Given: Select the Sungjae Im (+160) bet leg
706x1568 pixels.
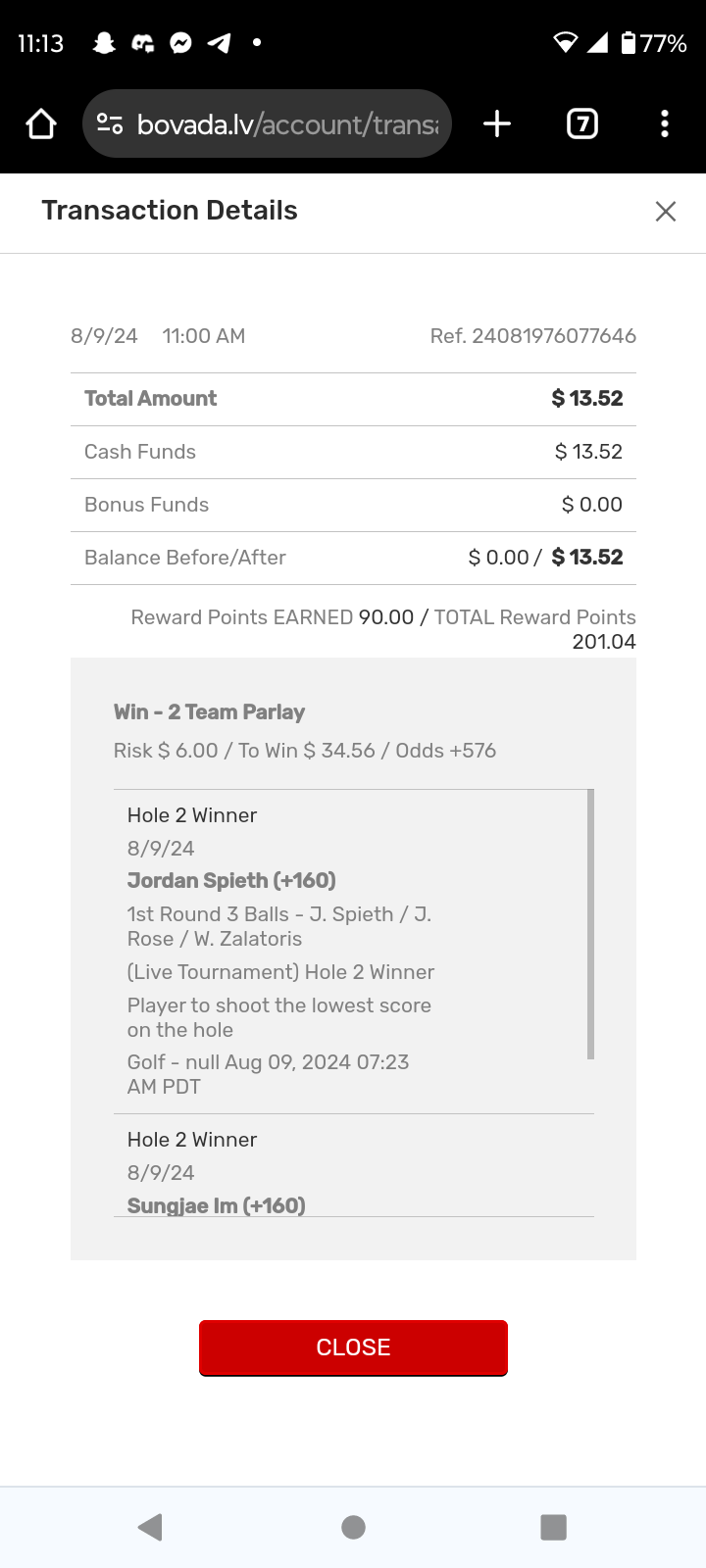Looking at the screenshot, I should point(217,1205).
